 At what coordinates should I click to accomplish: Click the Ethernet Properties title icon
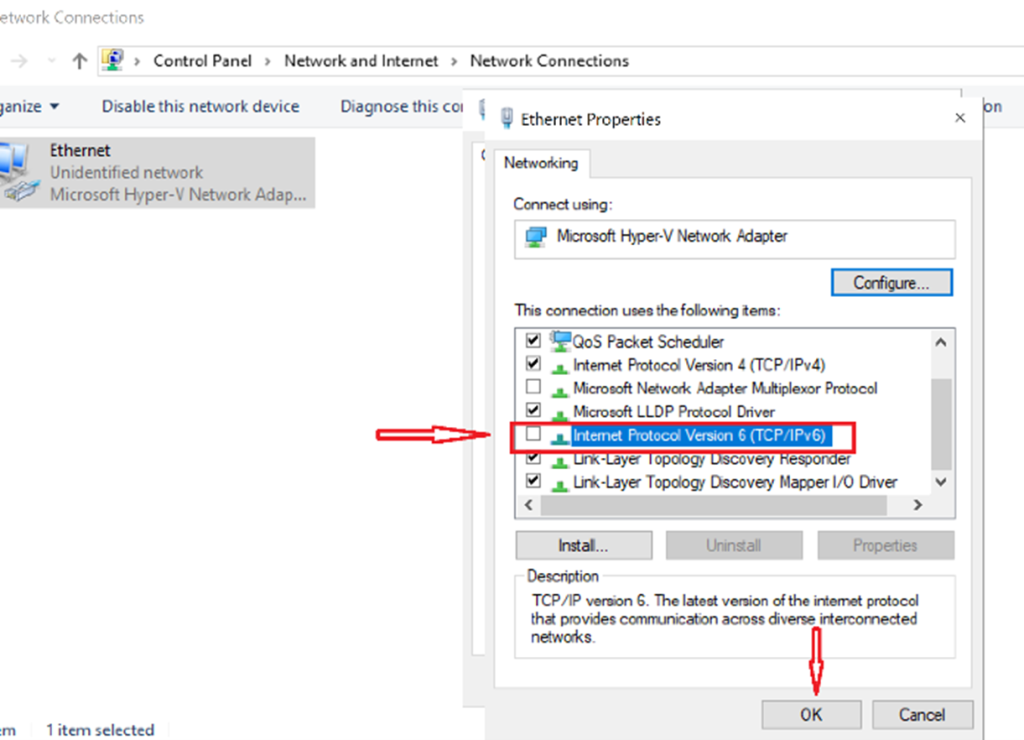coord(507,119)
